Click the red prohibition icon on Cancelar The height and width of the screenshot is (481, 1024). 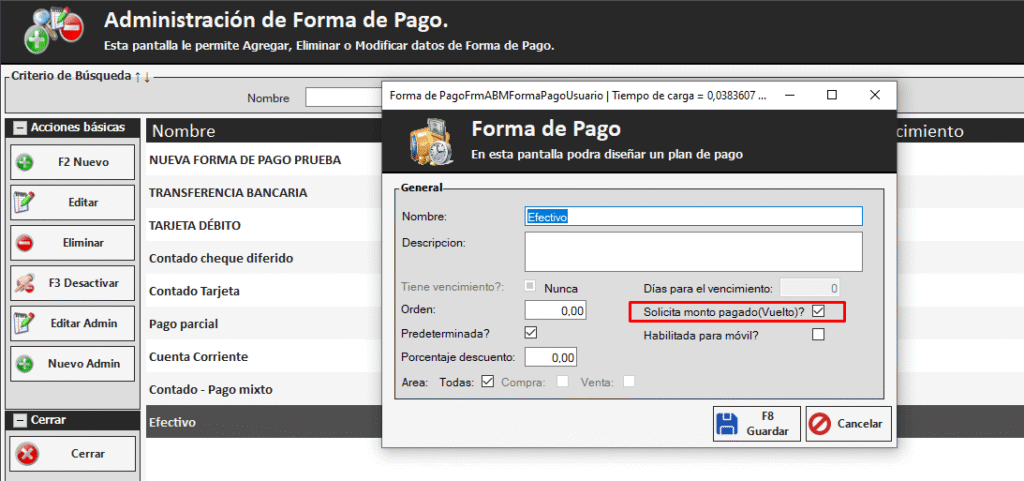coord(821,424)
